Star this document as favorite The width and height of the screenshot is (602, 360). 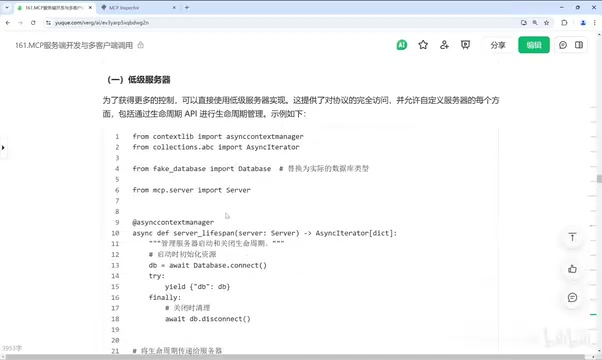pos(423,45)
